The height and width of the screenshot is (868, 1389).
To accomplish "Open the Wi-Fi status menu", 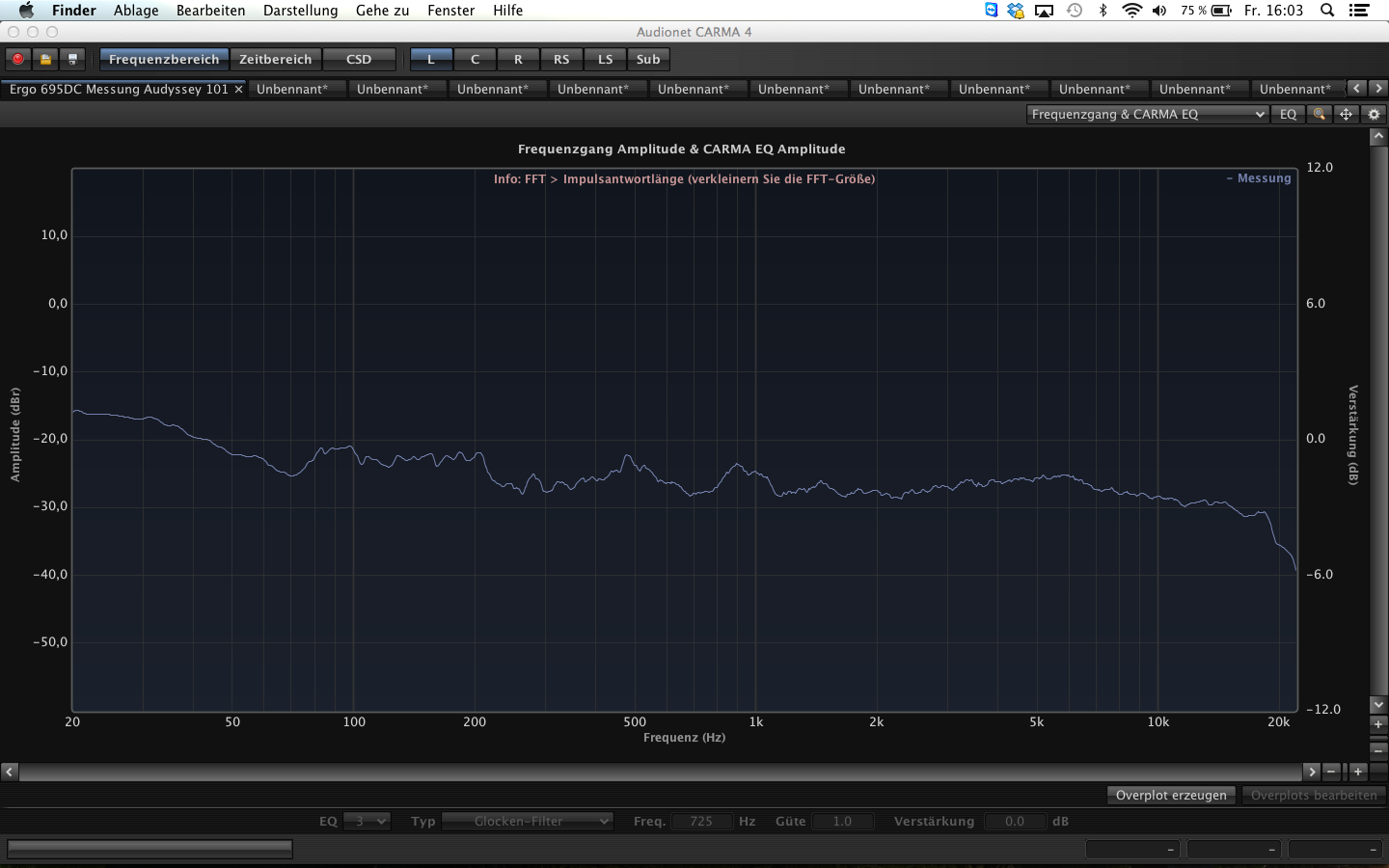I will [x=1132, y=11].
